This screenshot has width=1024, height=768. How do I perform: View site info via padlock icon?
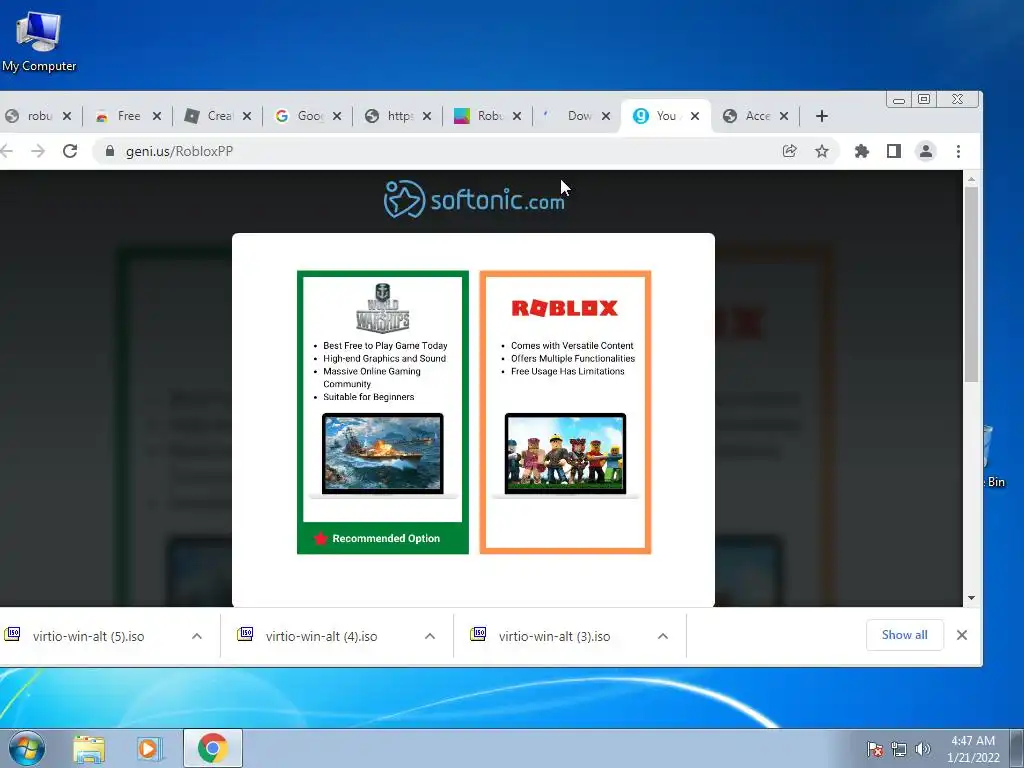point(110,151)
